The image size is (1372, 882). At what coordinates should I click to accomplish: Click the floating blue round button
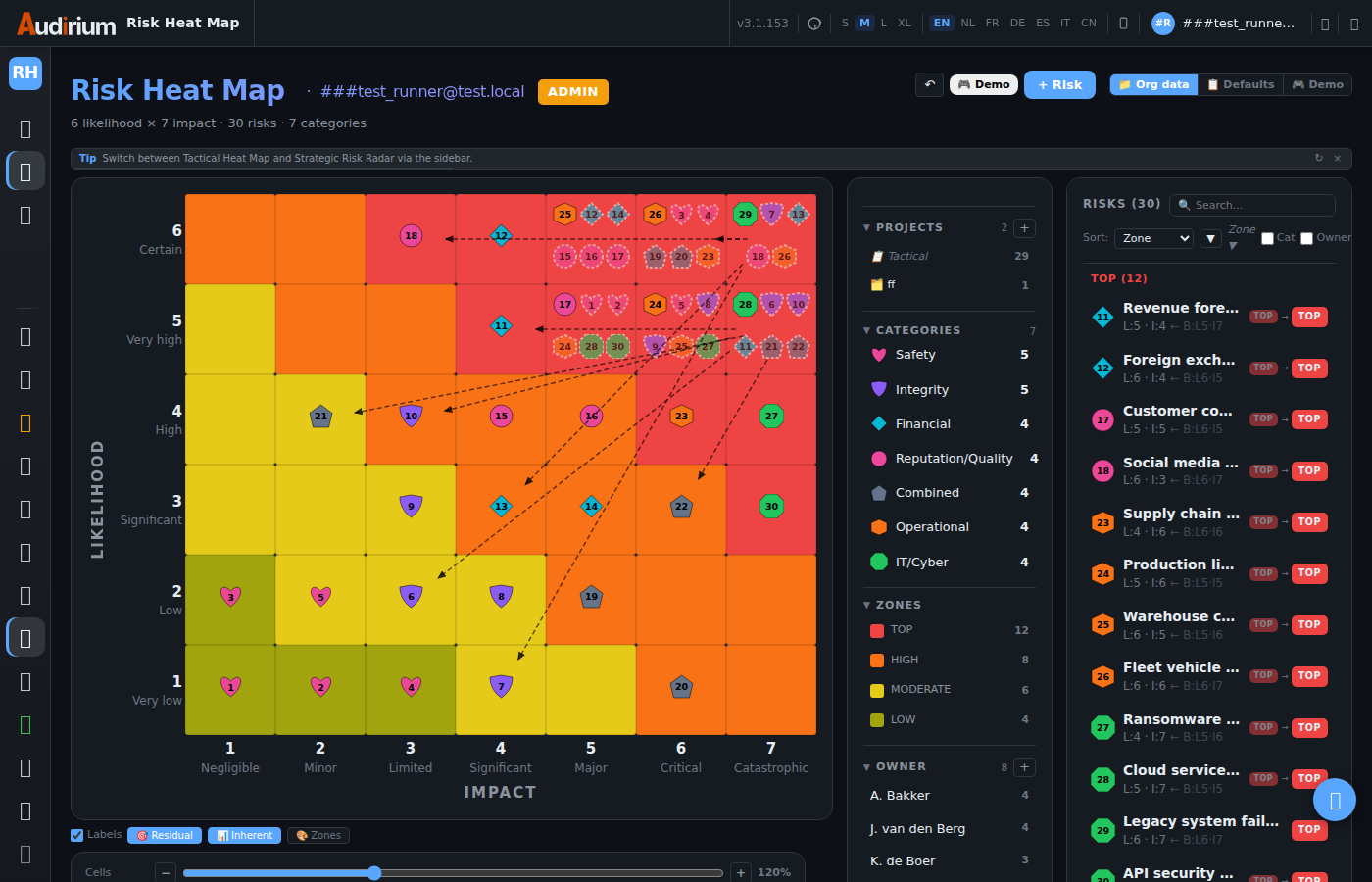click(x=1334, y=800)
